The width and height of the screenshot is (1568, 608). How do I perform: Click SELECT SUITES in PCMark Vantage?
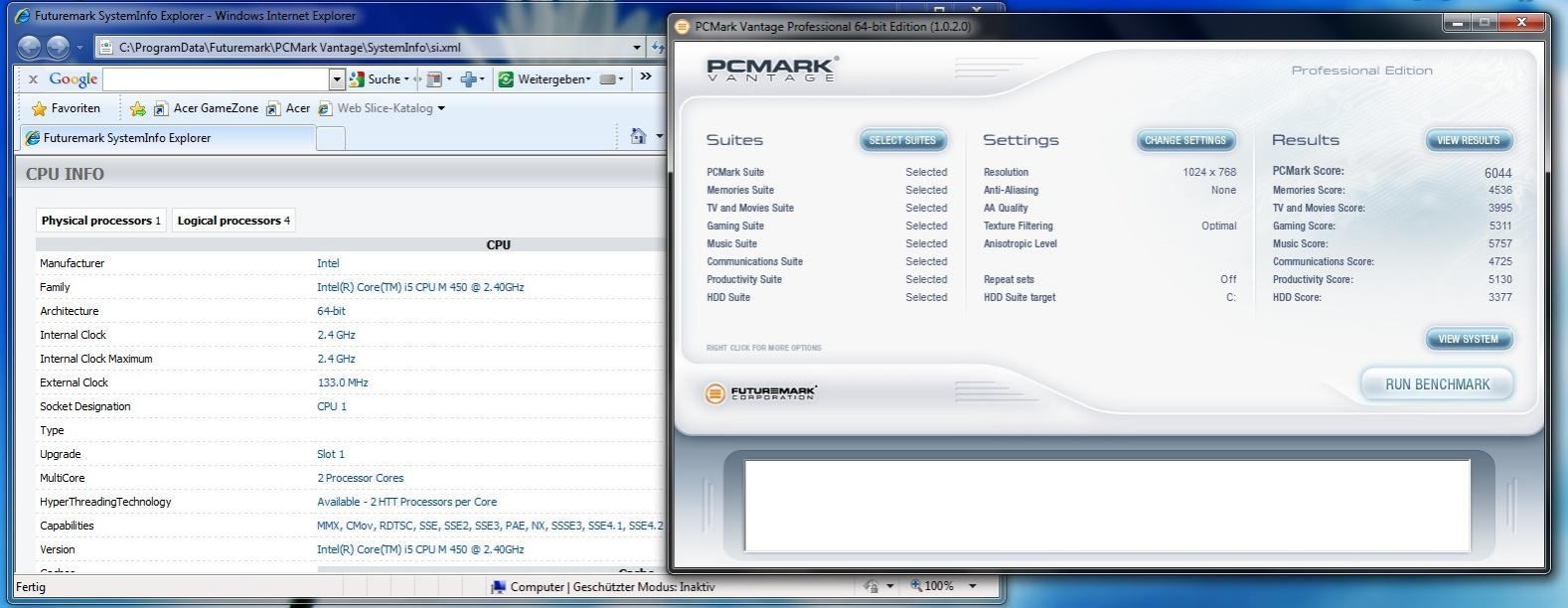[902, 140]
